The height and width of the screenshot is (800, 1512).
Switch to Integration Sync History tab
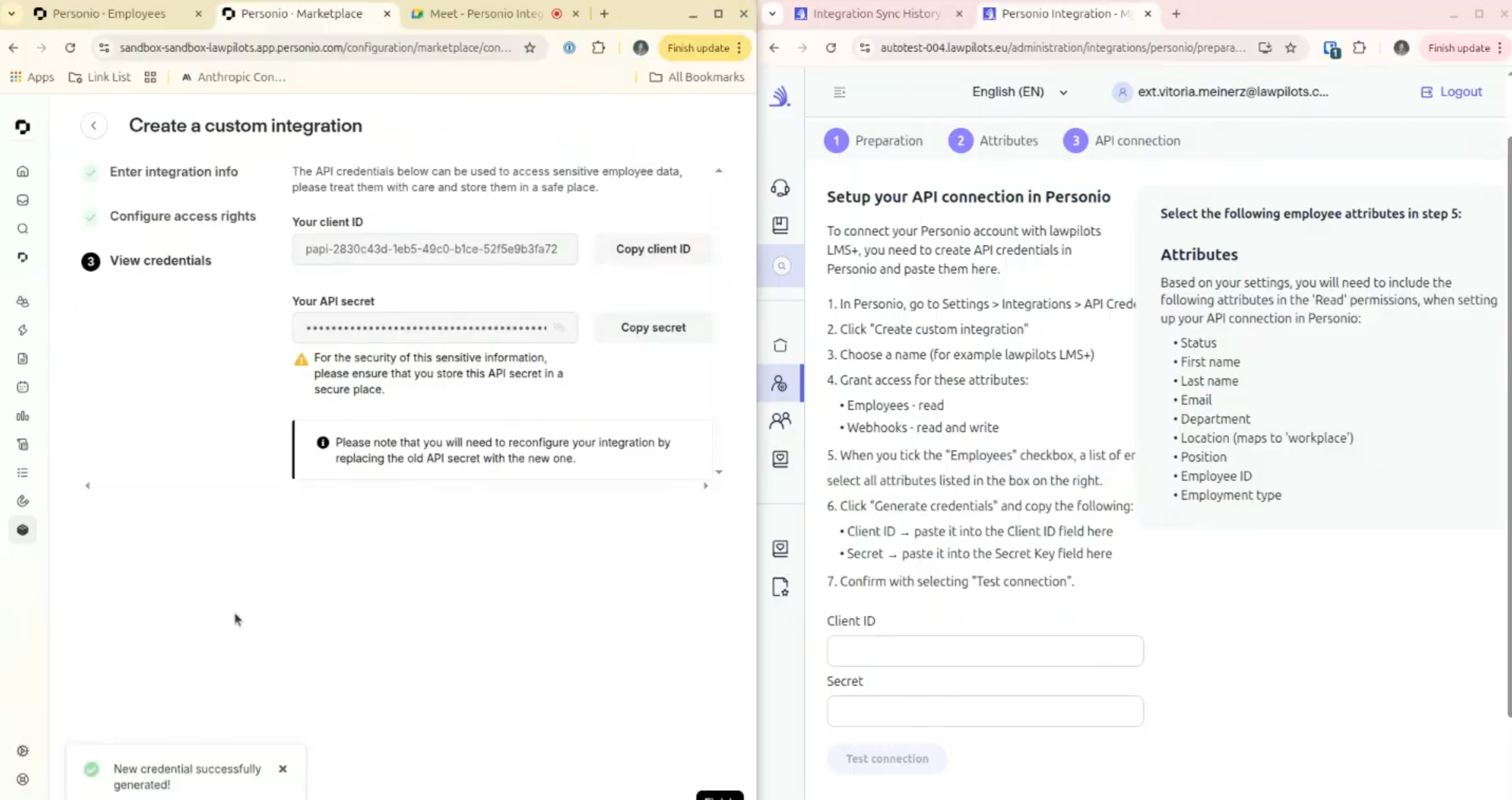click(x=876, y=14)
